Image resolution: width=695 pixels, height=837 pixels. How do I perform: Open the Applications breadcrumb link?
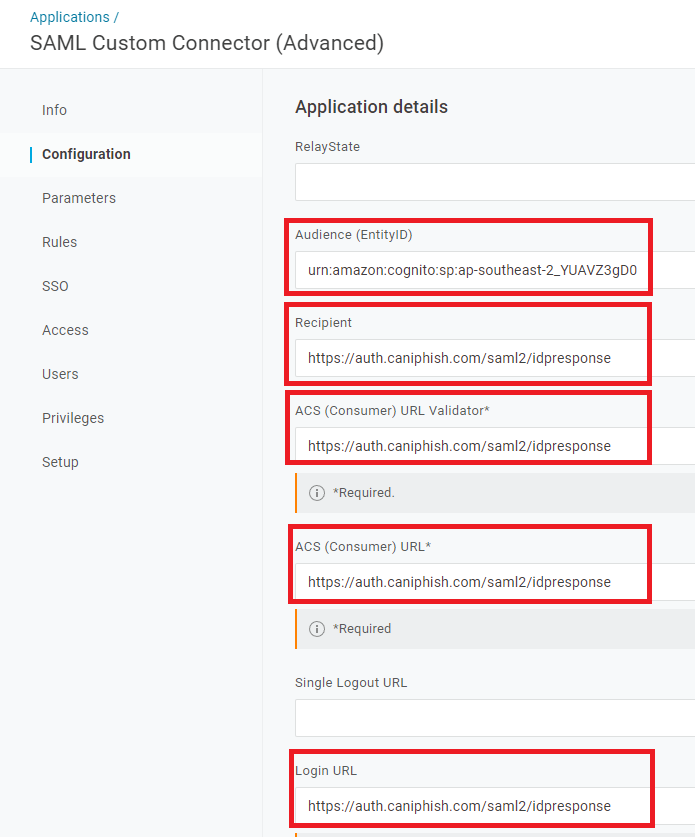click(69, 17)
